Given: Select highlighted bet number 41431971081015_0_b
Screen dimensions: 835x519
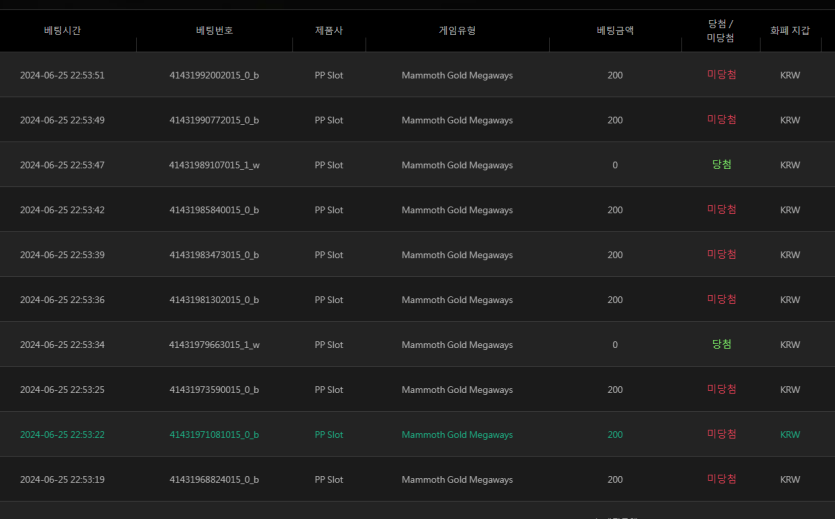Looking at the screenshot, I should click(x=214, y=434).
